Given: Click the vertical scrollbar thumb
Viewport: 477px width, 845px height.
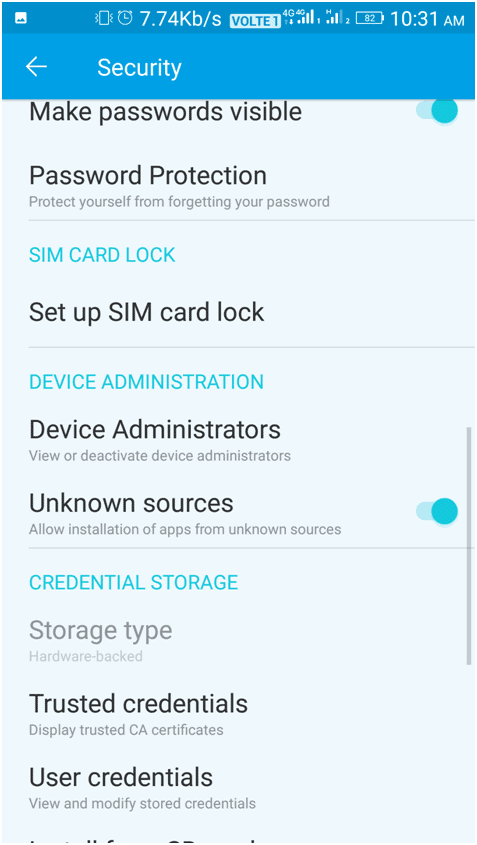Looking at the screenshot, I should click(468, 545).
